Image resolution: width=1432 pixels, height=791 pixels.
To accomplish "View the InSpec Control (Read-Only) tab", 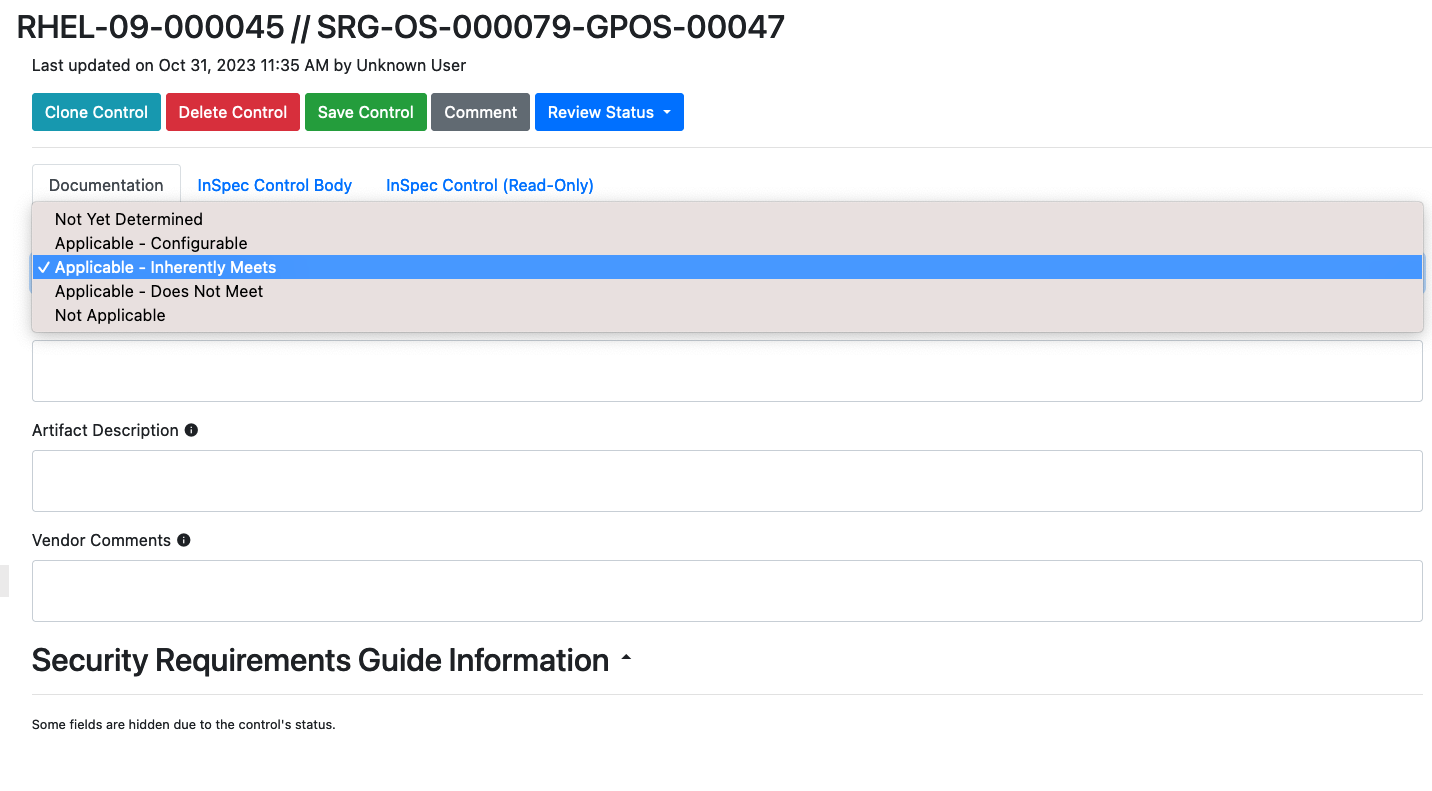I will [490, 185].
